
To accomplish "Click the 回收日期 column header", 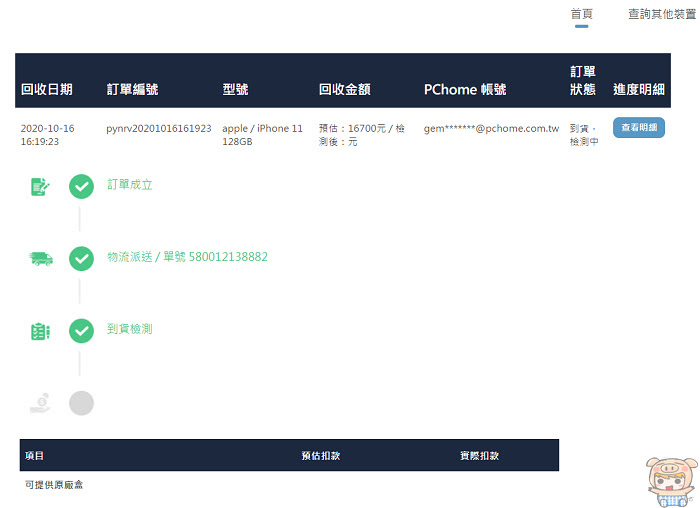I will coord(46,90).
